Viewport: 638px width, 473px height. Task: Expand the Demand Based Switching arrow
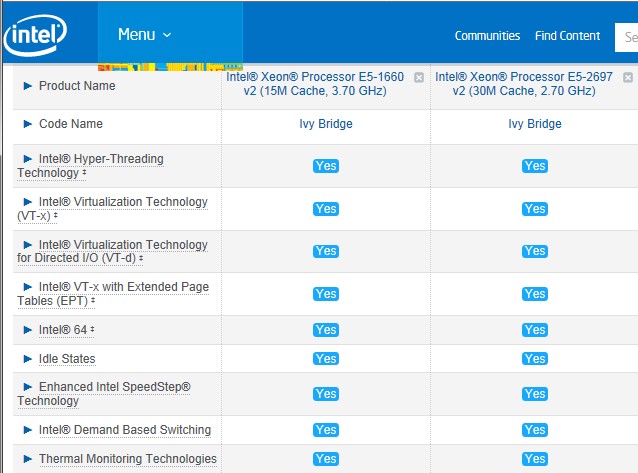[x=28, y=430]
